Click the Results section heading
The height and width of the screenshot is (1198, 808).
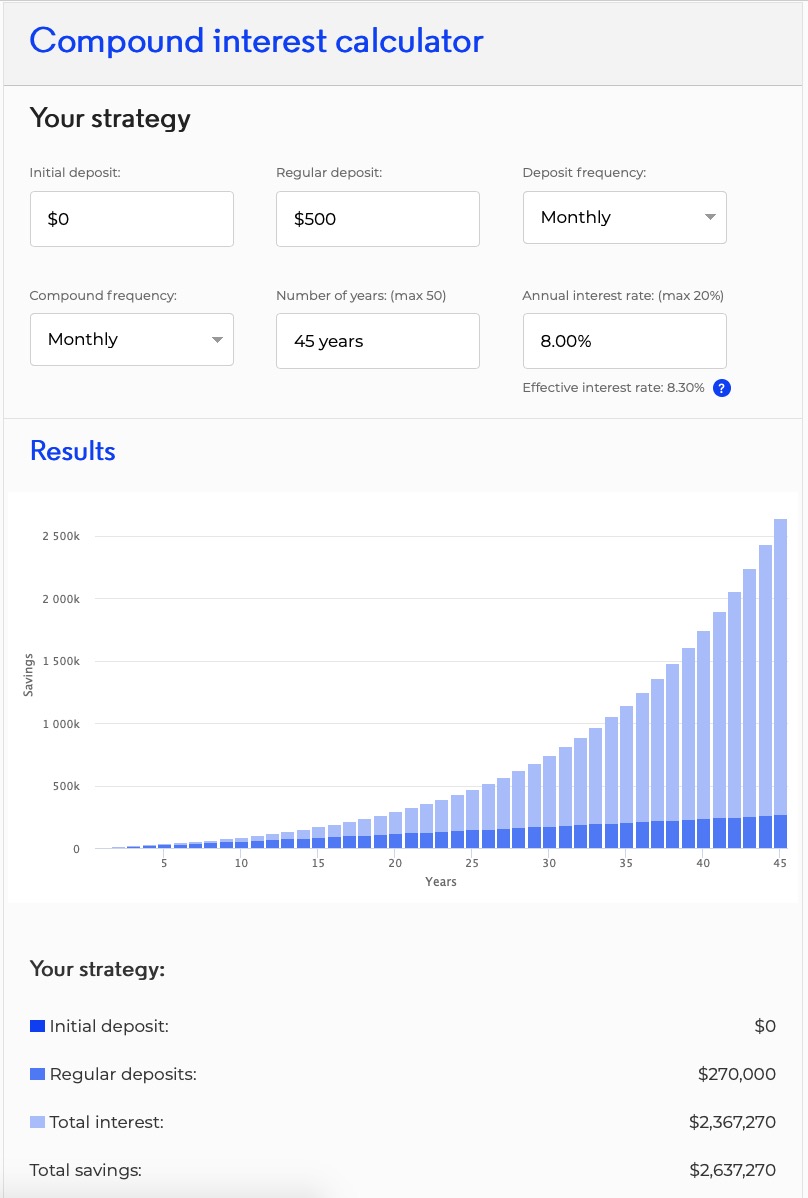(x=73, y=451)
